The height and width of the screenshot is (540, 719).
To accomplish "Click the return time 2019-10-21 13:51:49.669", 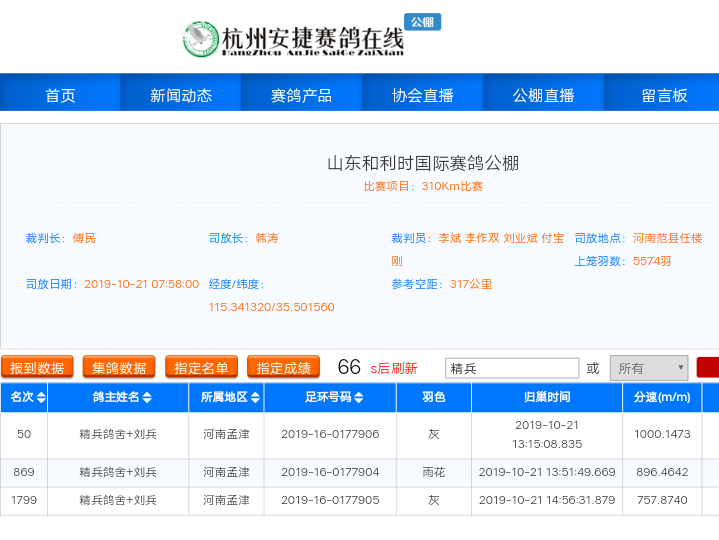I will click(547, 472).
